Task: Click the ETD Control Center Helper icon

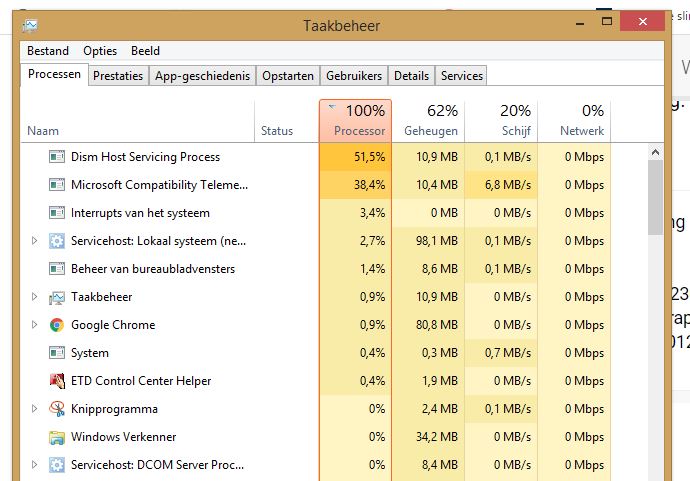Action: point(57,381)
